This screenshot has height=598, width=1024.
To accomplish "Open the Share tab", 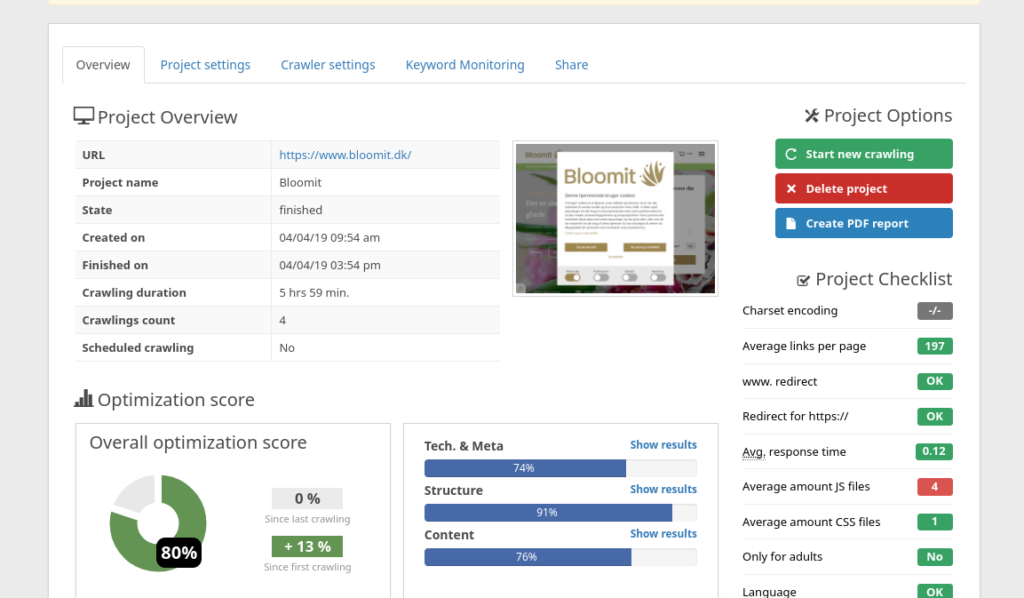I will [571, 64].
